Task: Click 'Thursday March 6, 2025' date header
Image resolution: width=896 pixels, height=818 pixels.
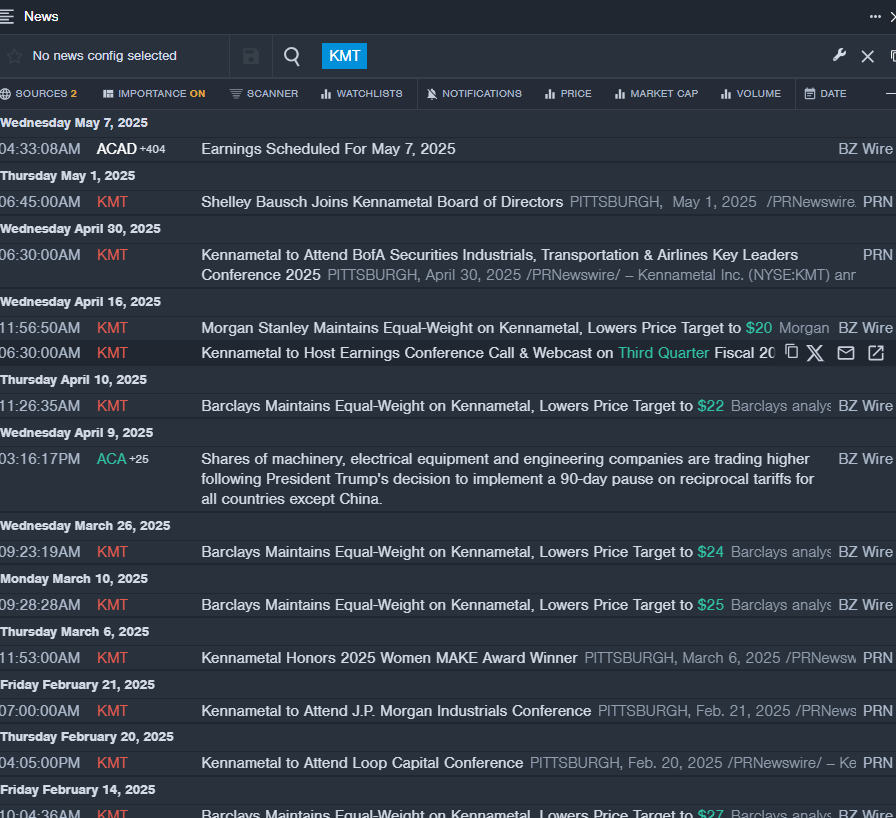Action: (x=75, y=632)
